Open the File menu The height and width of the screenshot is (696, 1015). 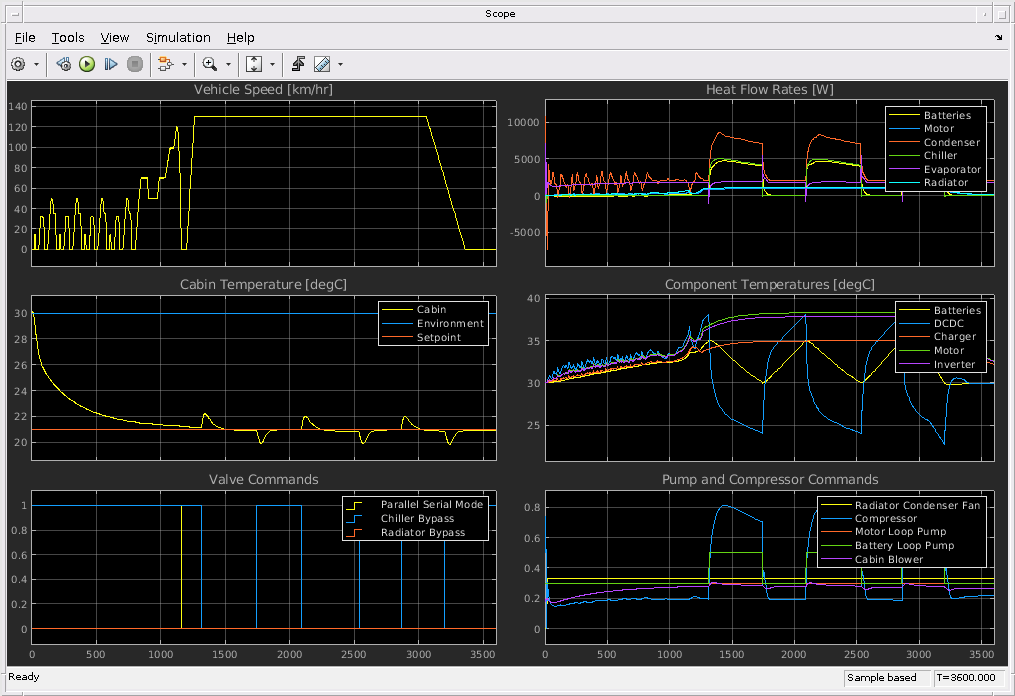pyautogui.click(x=25, y=37)
